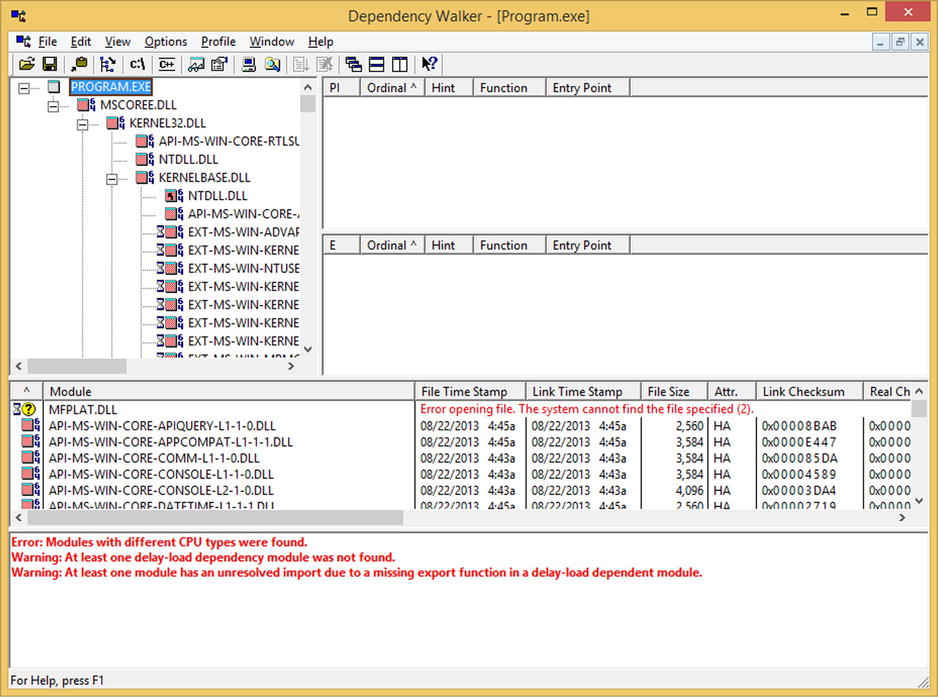Click icon beside API-MS-WIN-CORE-COMM-L1-1-0.DLL

(x=31, y=458)
